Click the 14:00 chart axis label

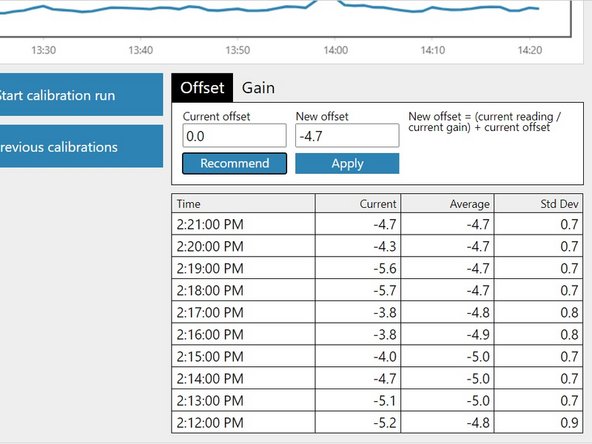point(336,50)
